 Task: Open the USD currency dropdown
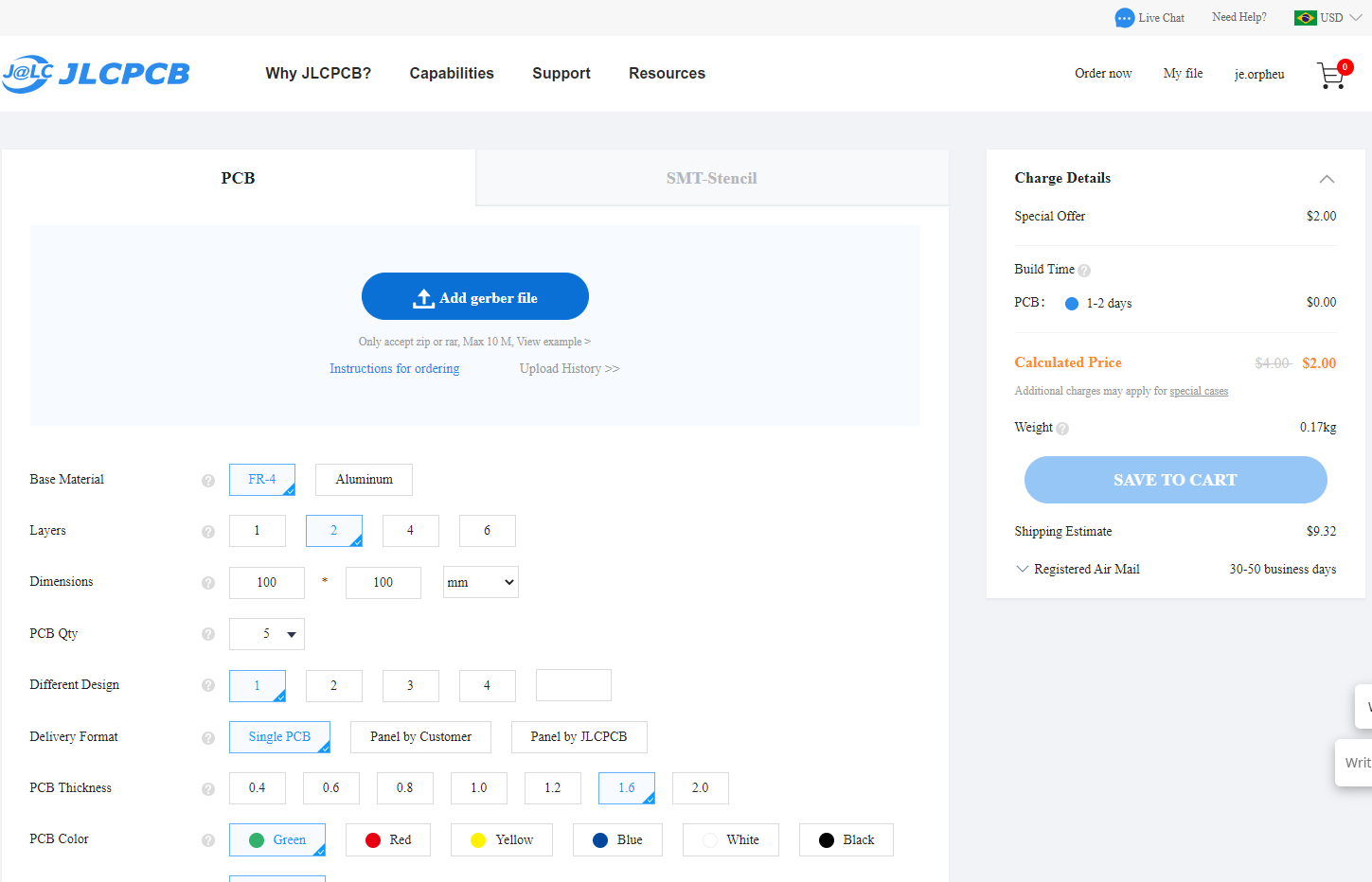pos(1341,18)
